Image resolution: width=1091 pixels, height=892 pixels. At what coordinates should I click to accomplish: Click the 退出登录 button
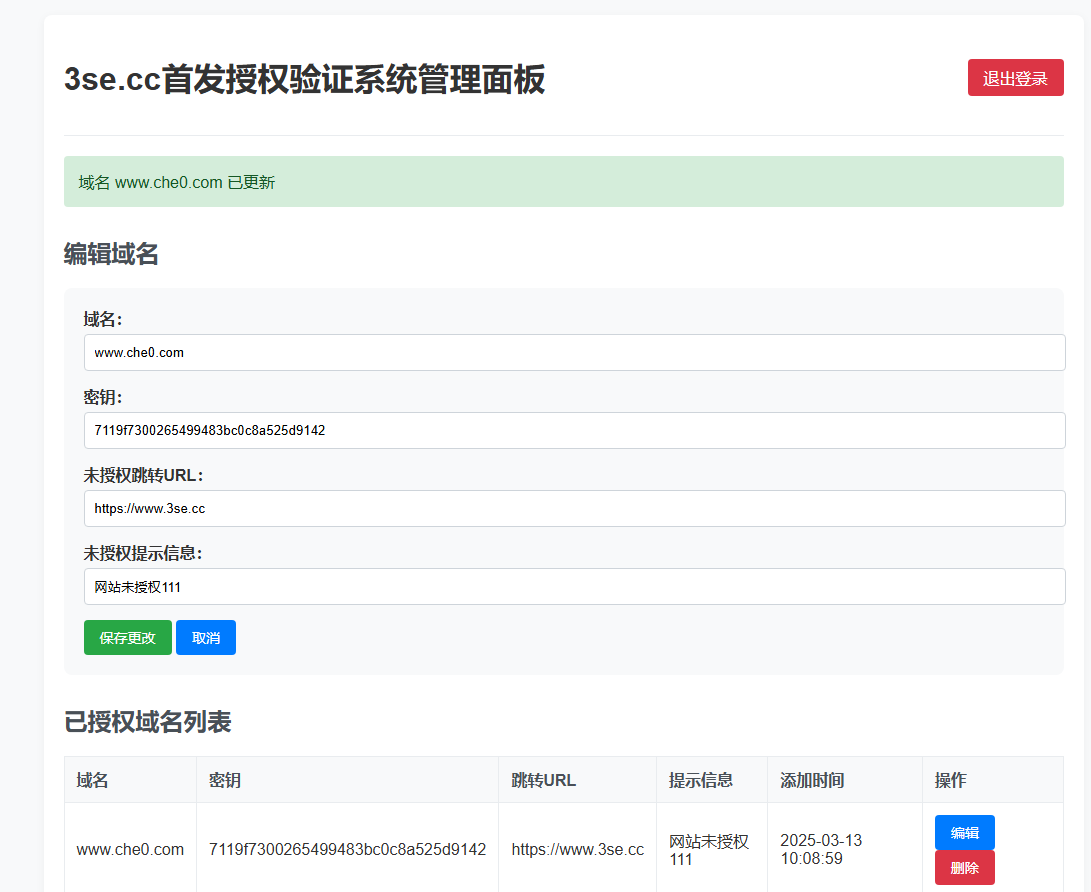tap(1015, 77)
